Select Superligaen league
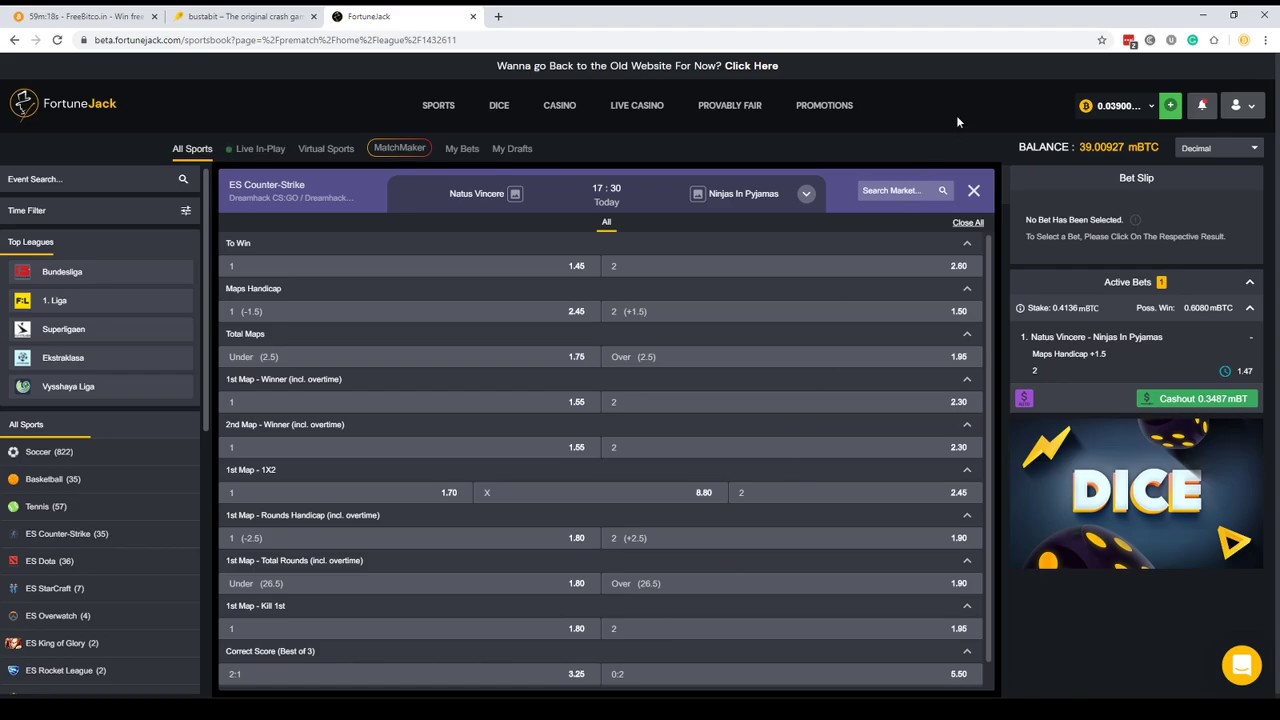The width and height of the screenshot is (1280, 720). [x=100, y=329]
